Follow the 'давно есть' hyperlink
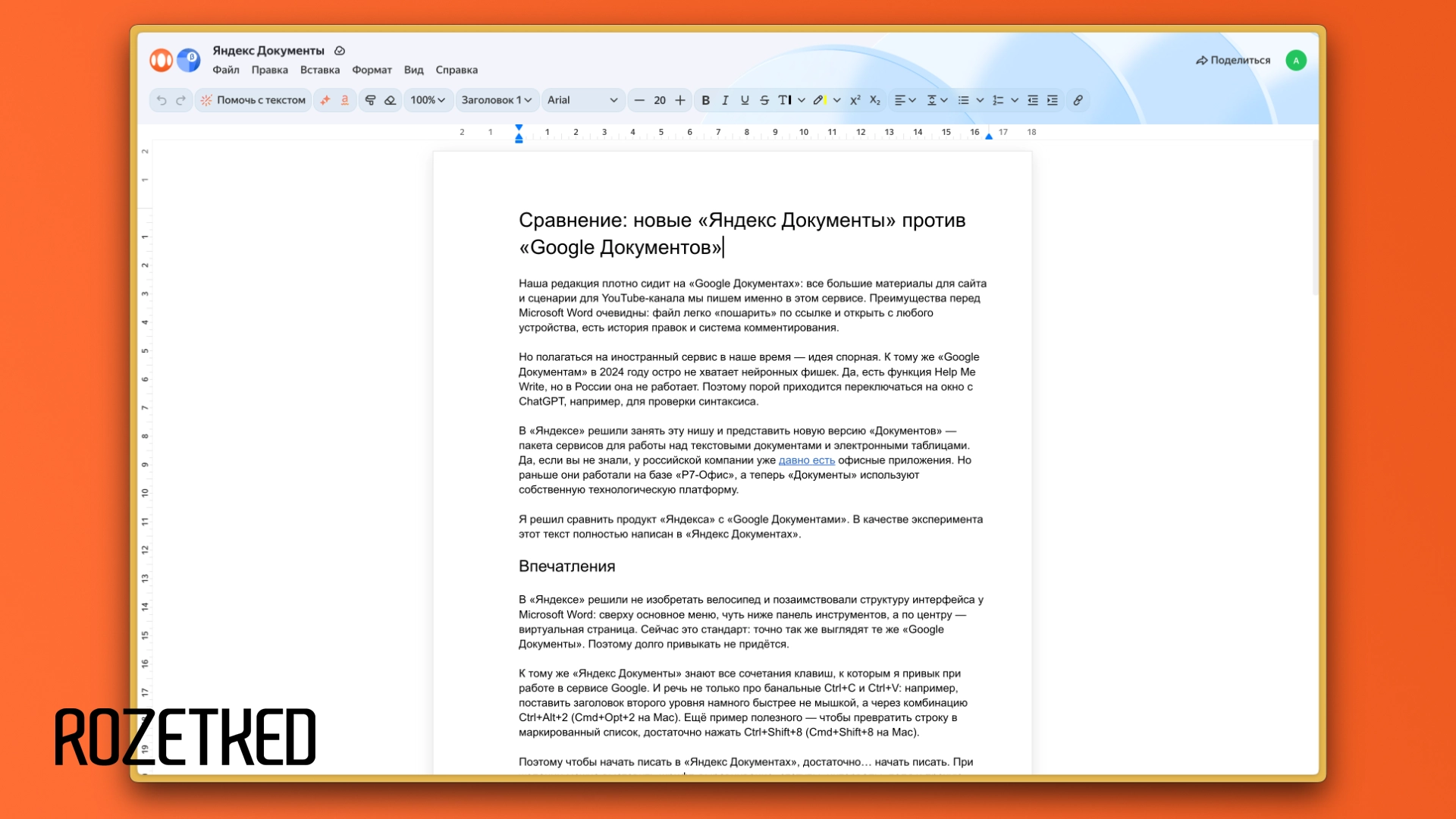 coord(807,460)
